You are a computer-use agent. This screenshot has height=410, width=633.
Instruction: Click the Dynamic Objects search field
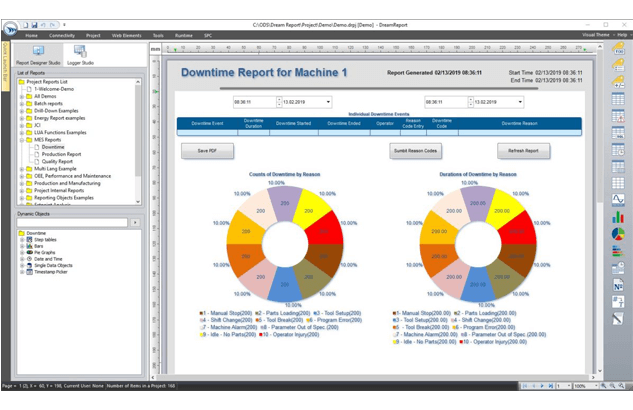pyautogui.click(x=71, y=222)
